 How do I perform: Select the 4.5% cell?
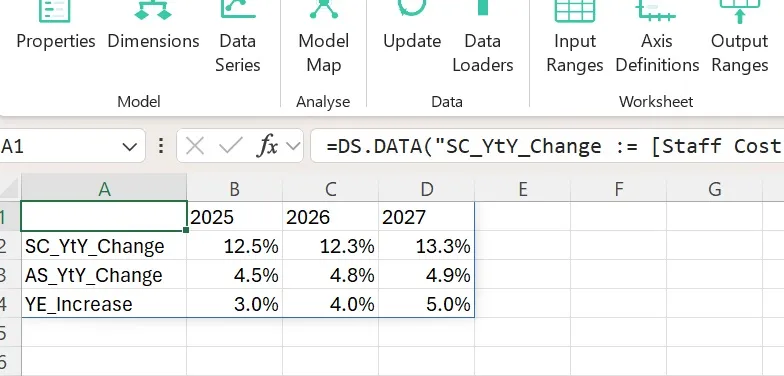click(234, 274)
